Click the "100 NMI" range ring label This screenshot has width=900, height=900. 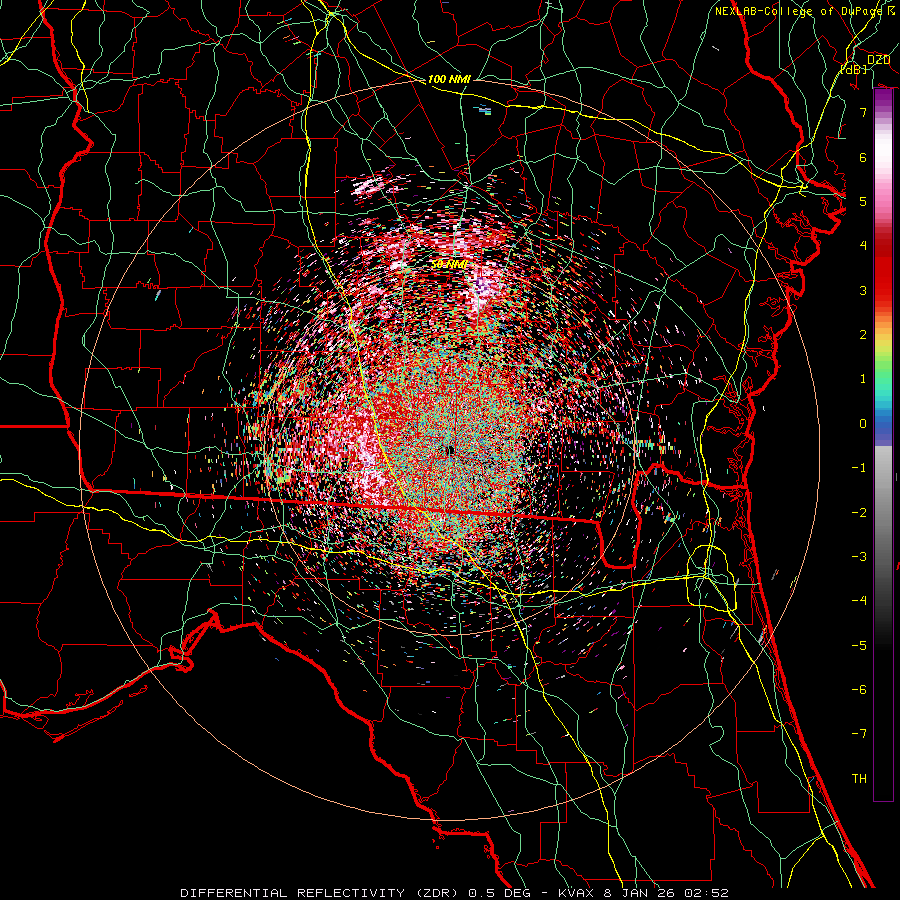449,79
